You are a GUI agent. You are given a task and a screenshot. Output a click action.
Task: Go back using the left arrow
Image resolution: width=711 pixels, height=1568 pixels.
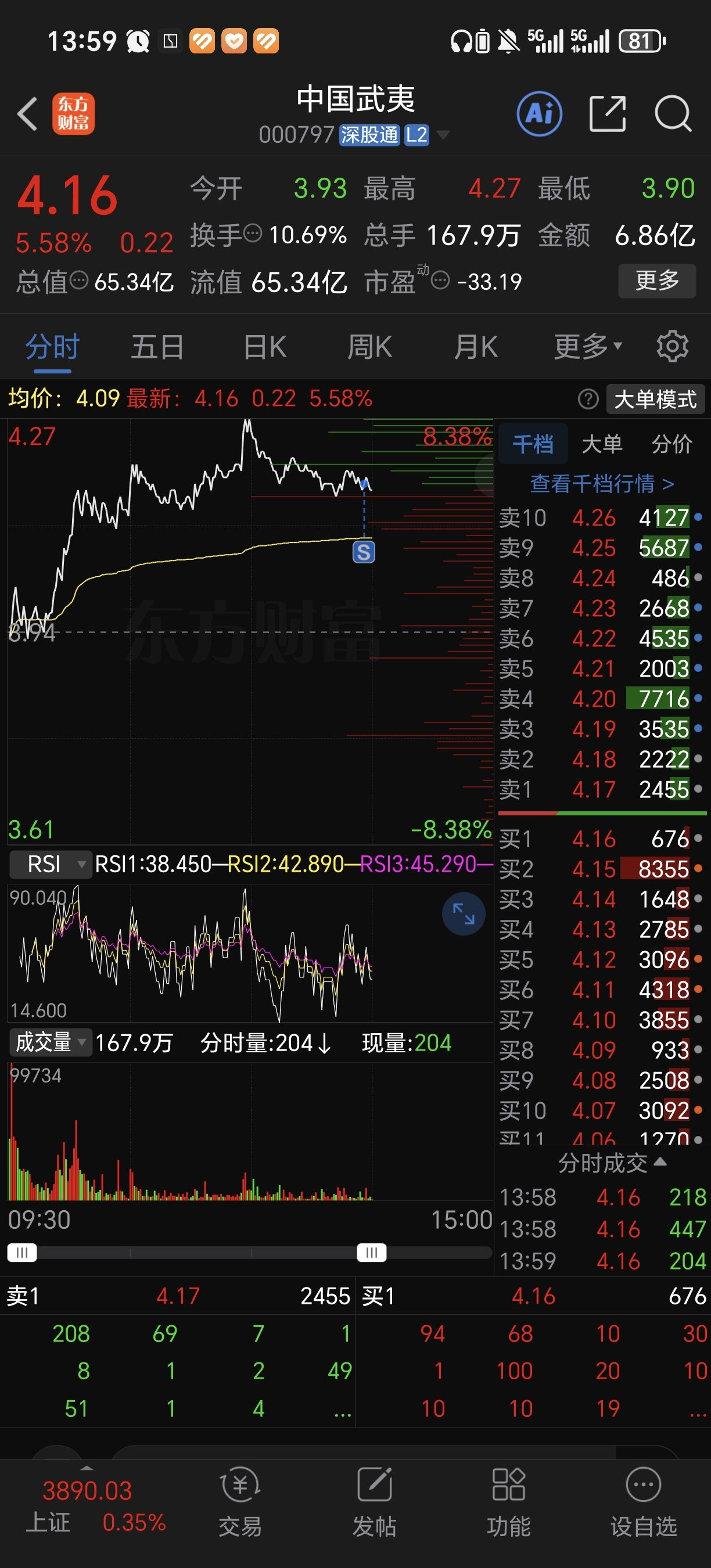(x=27, y=114)
